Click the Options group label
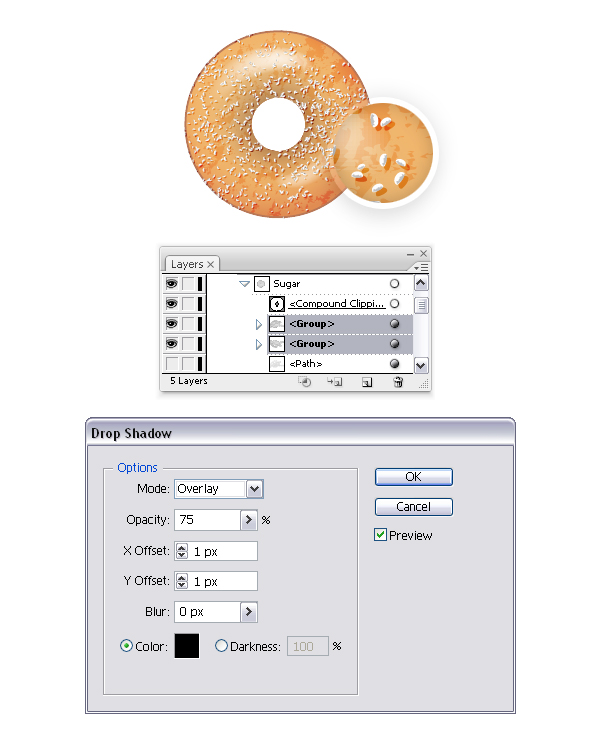600x740 pixels. (x=137, y=468)
